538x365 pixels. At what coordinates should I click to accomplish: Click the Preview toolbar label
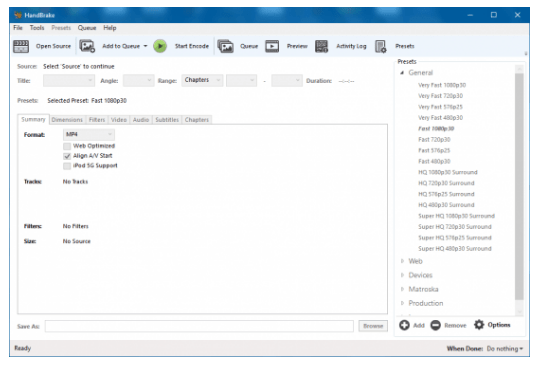click(297, 46)
